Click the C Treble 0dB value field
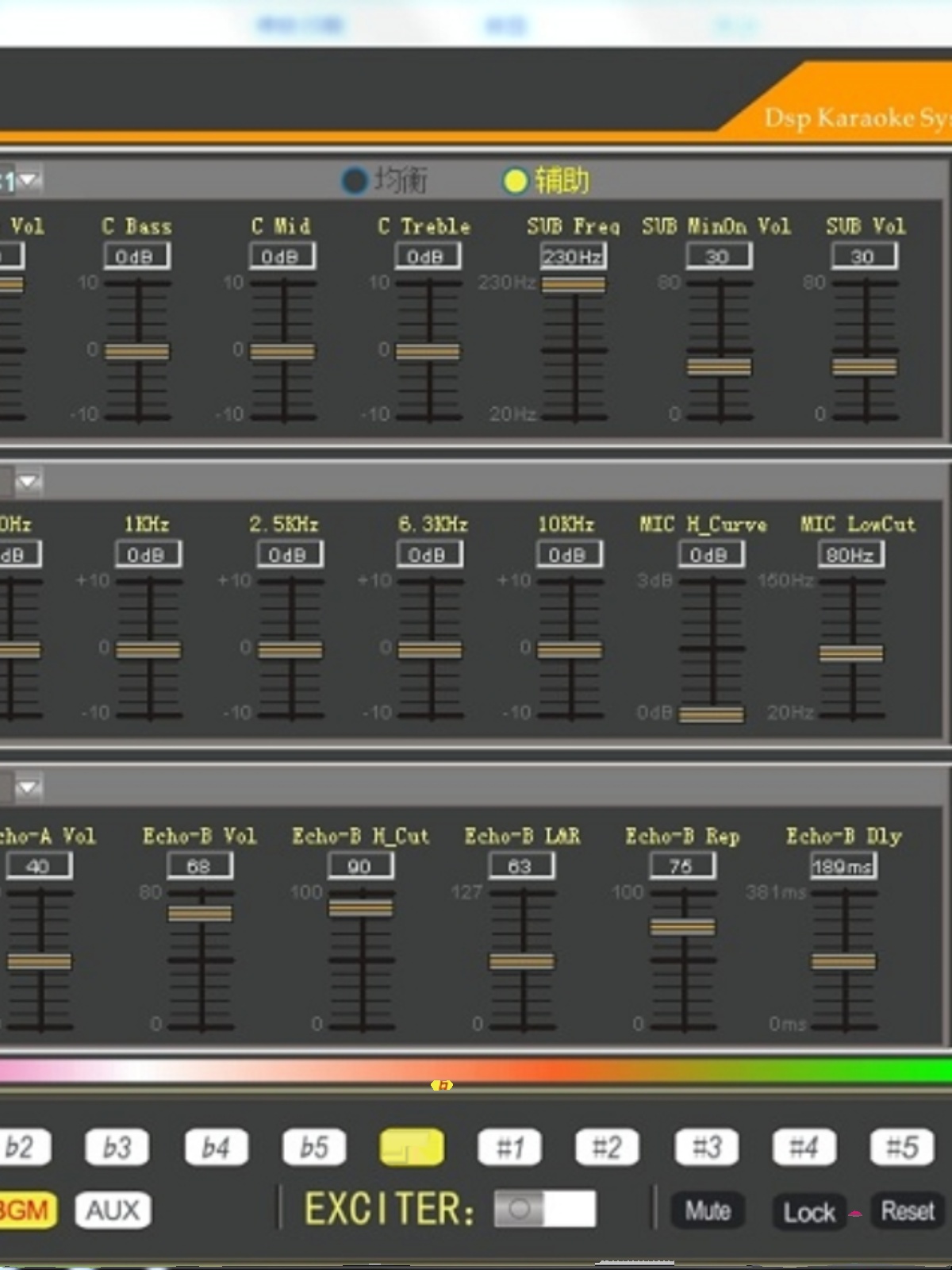952x1270 pixels. 428,256
